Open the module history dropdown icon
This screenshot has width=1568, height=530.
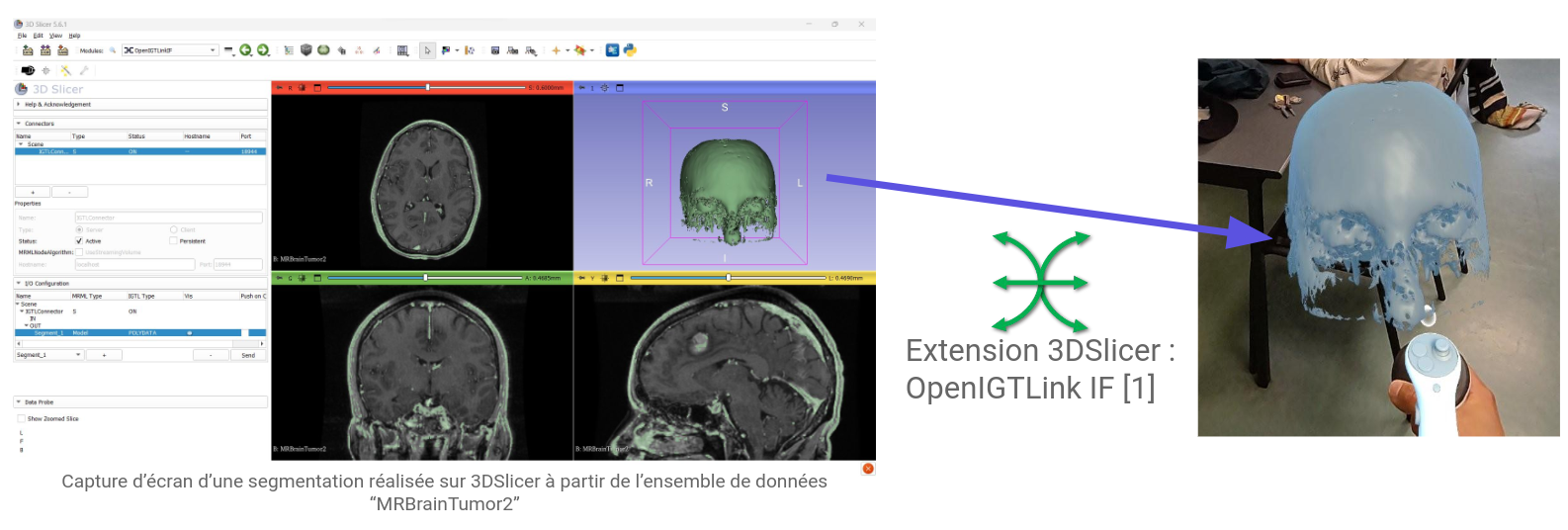tap(229, 50)
